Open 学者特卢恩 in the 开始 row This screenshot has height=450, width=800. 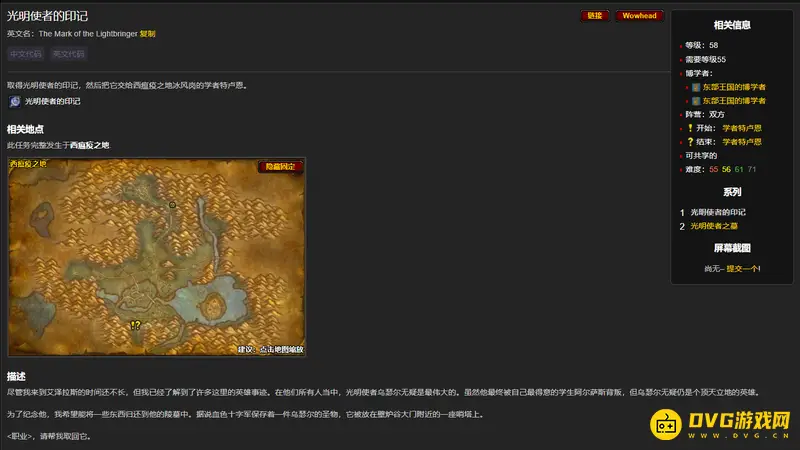point(742,128)
